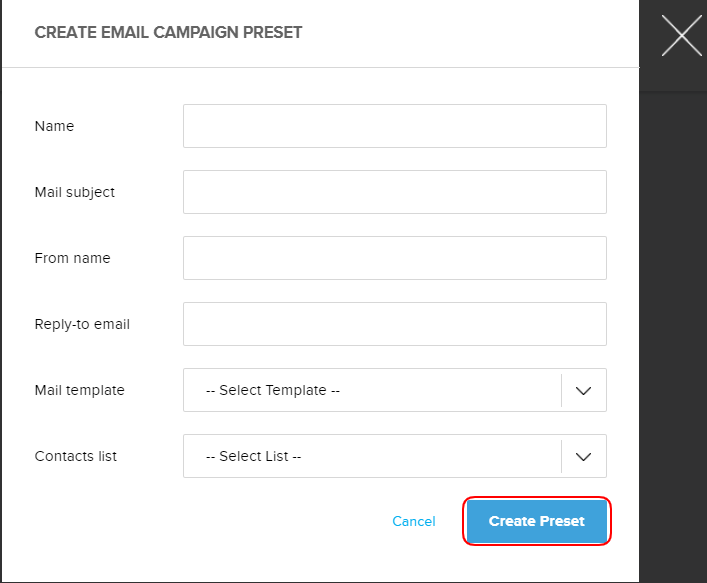Cancel the preset creation
Viewport: 707px width, 583px height.
(414, 521)
